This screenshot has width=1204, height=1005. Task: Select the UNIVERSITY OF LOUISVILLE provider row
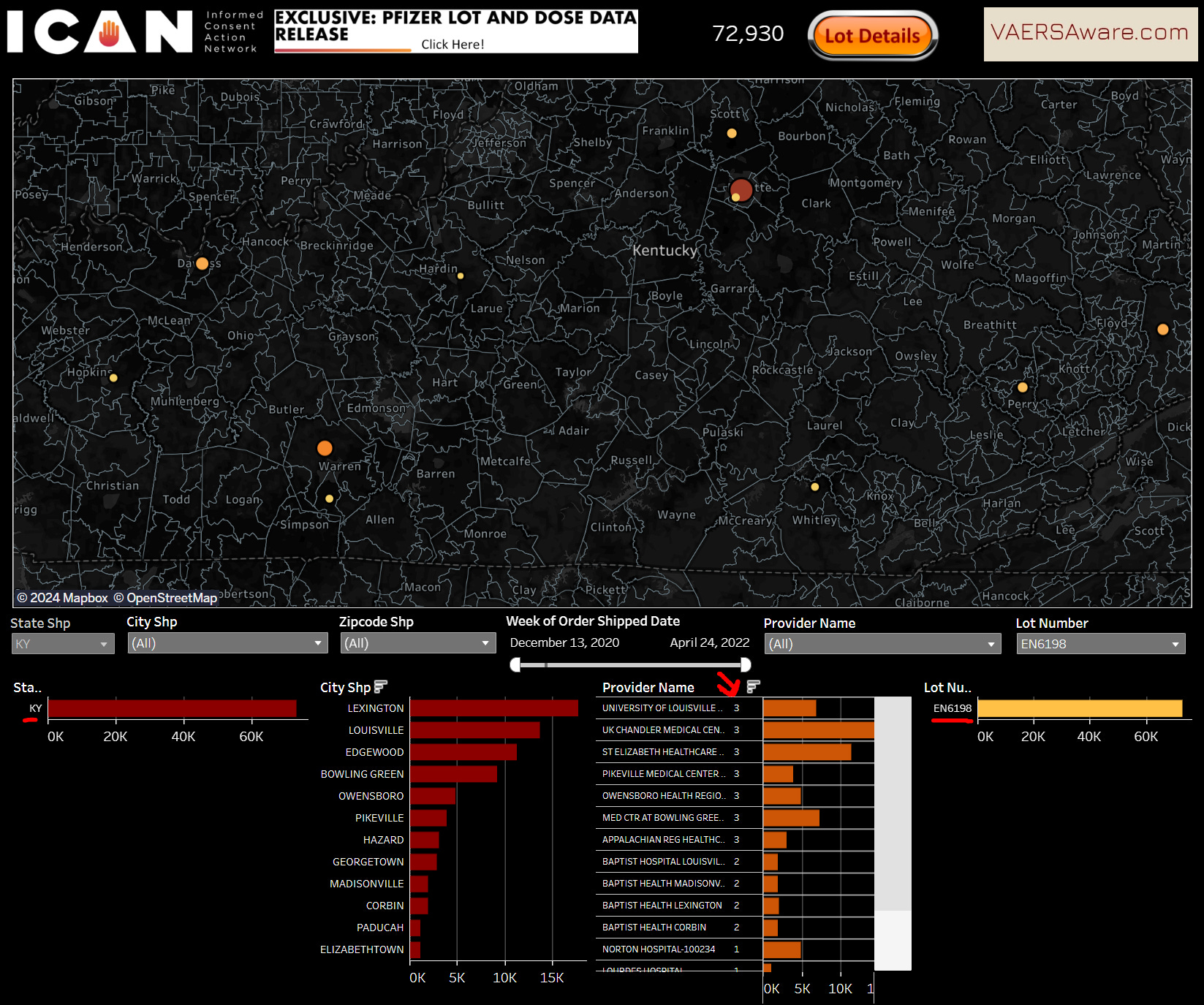tap(735, 708)
